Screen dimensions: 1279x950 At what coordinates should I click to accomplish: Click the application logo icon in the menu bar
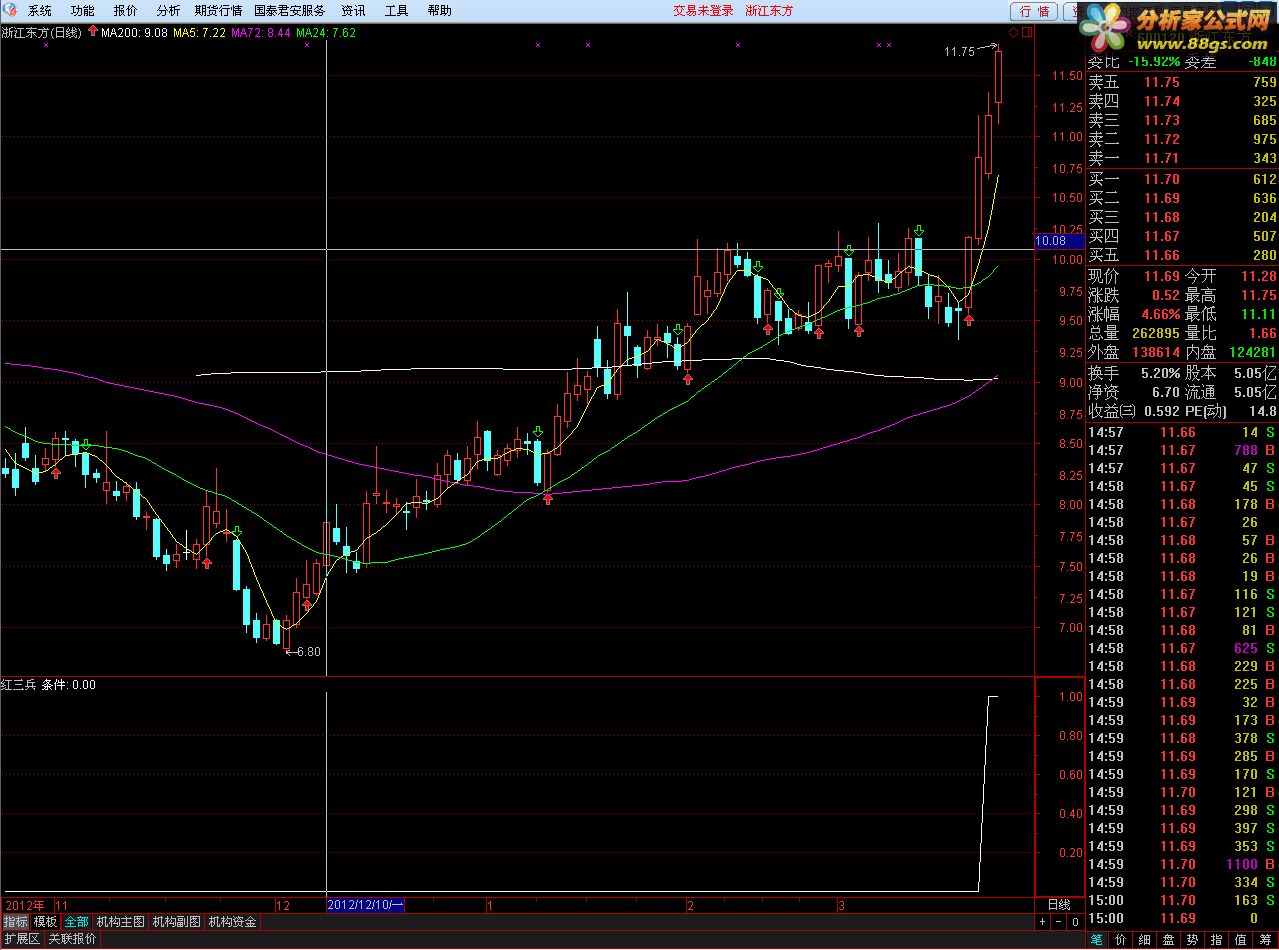10,11
